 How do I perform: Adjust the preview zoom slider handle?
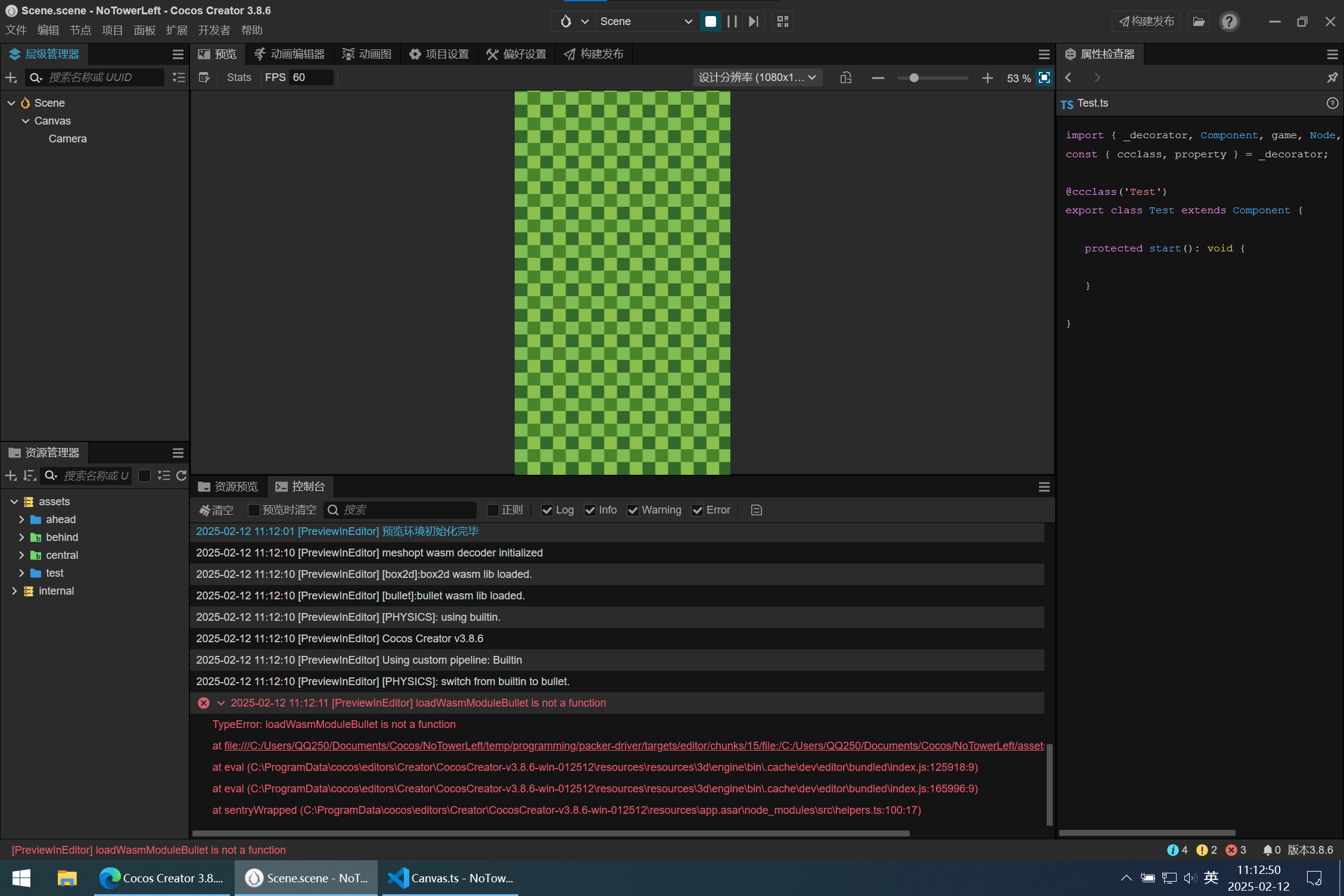tap(913, 78)
